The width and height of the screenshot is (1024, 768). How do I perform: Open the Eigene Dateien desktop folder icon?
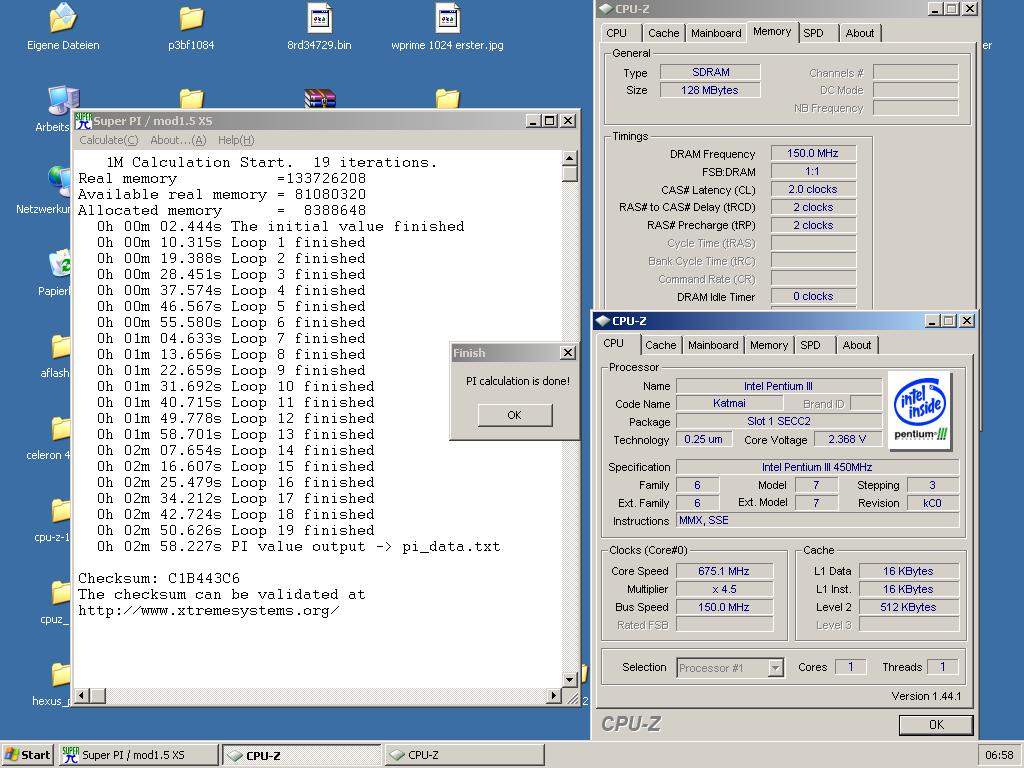(63, 18)
